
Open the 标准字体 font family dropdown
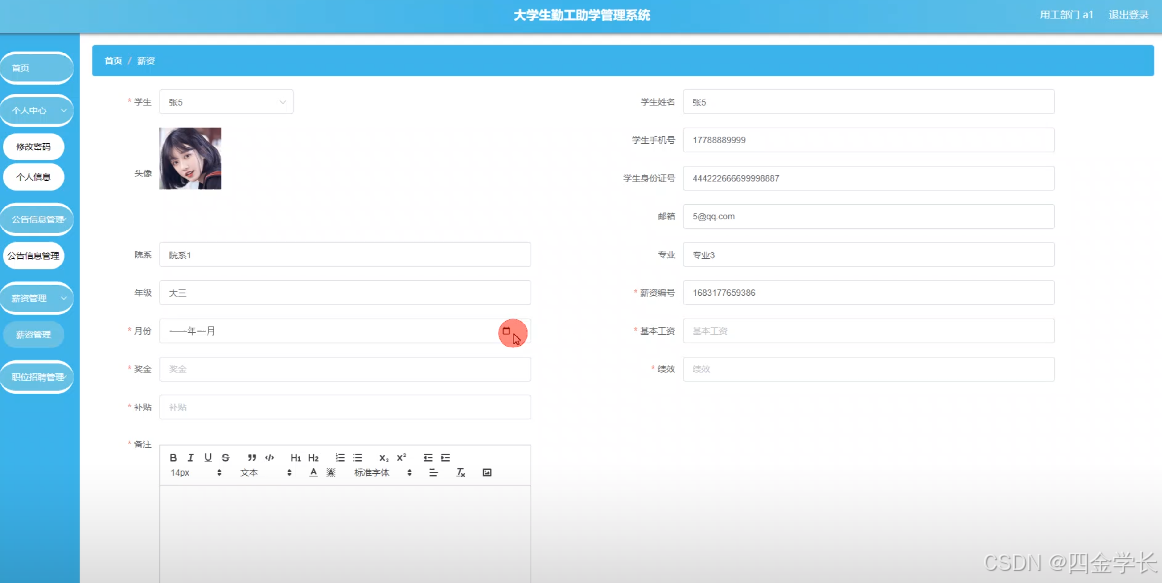click(x=382, y=473)
